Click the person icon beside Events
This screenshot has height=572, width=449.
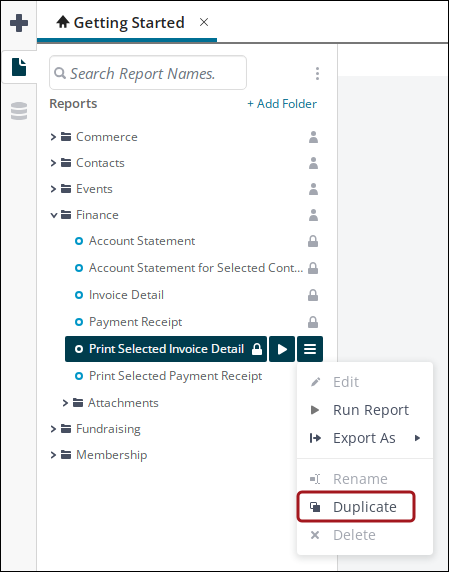[313, 189]
